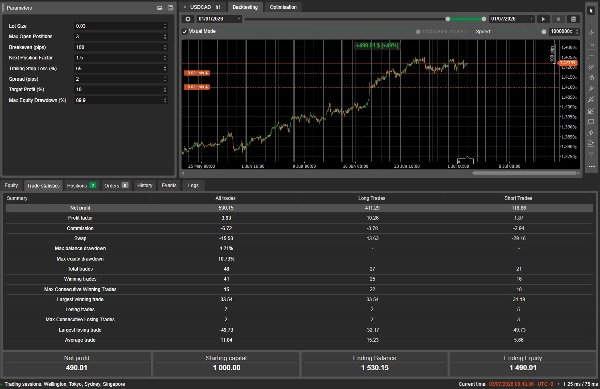
Task: Open the three-dots more tools menu
Action: (x=591, y=166)
